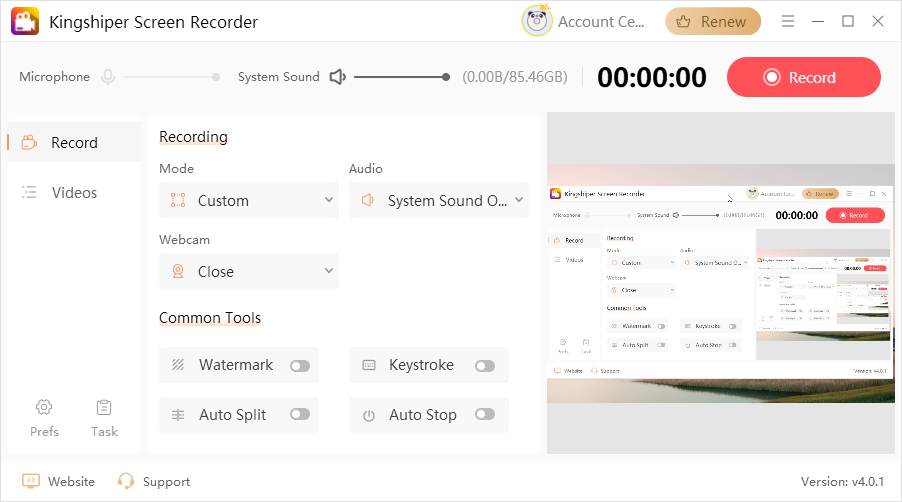
Task: Open the Mode Custom dropdown
Action: (x=249, y=200)
